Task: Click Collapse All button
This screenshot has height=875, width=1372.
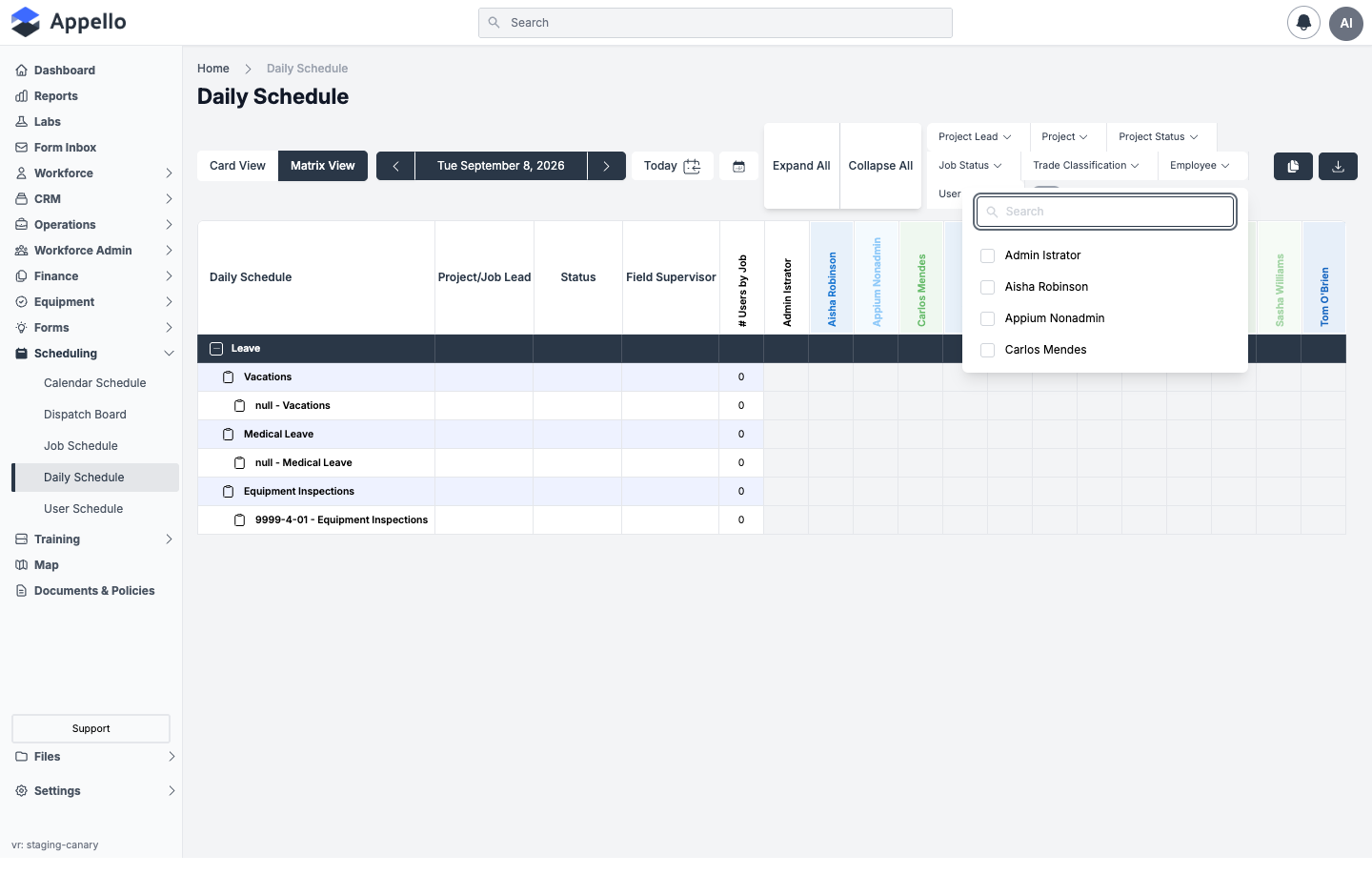Action: pos(880,166)
